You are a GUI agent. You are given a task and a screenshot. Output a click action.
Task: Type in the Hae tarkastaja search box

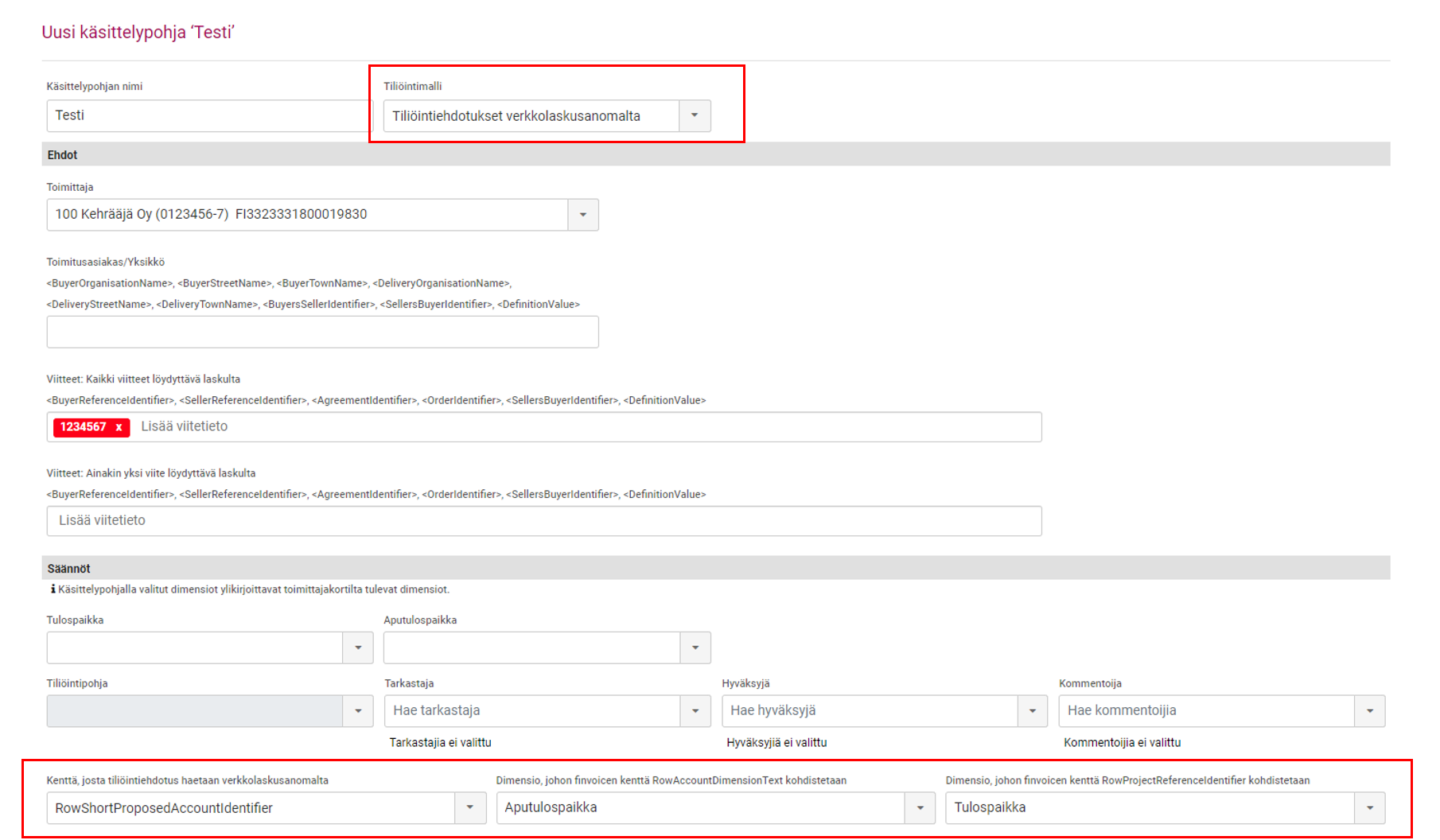point(531,711)
